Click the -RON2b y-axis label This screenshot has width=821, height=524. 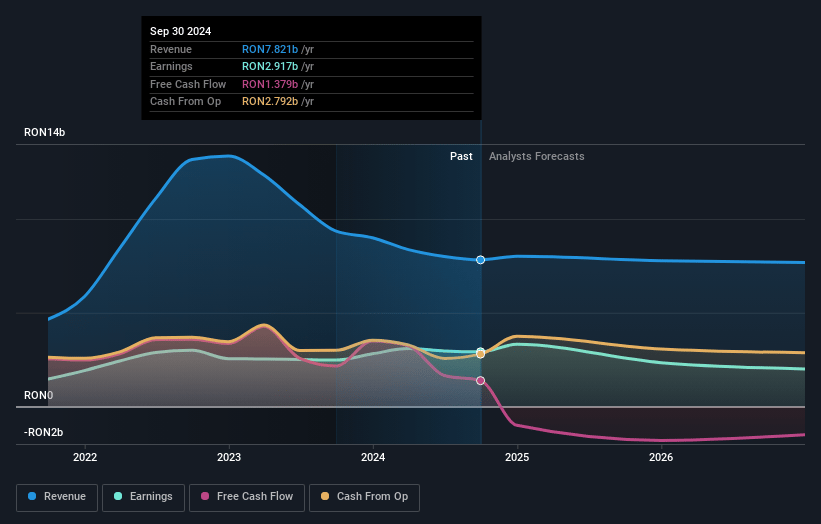pos(43,432)
